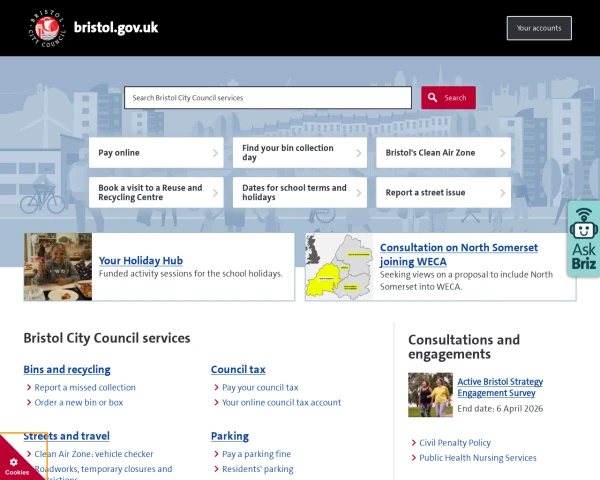The width and height of the screenshot is (600, 480).
Task: Click Your online council tax account link
Action: point(282,402)
